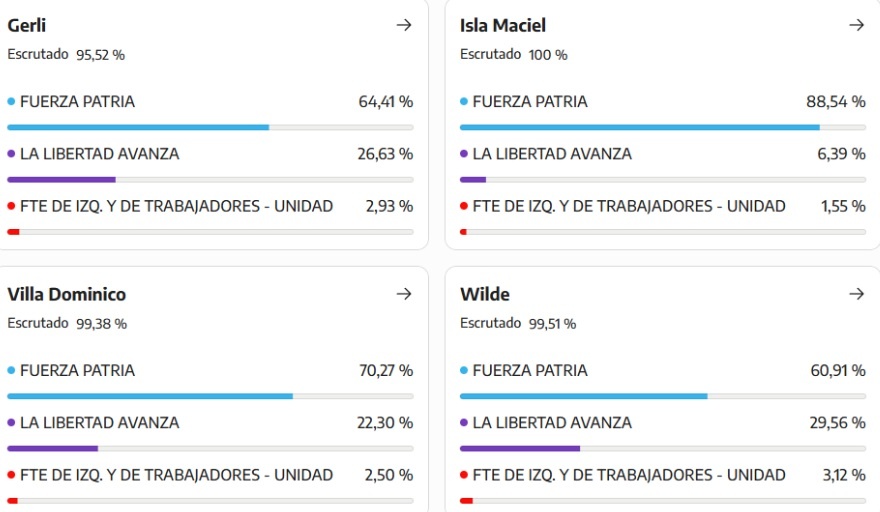This screenshot has width=880, height=512.
Task: Click Escrutado 95,52 % text in Gerli
Action: click(x=66, y=55)
